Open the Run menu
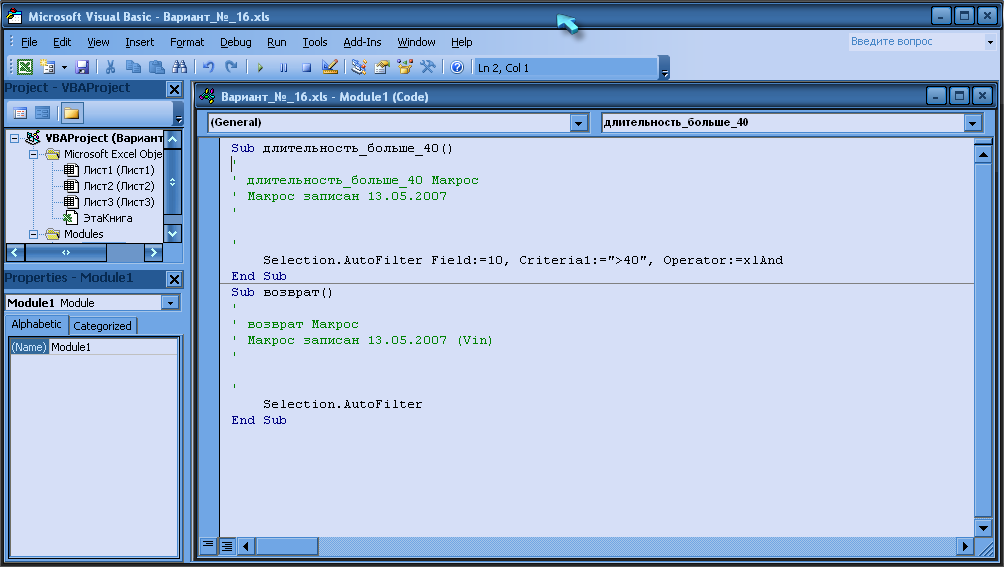The height and width of the screenshot is (567, 1004). pos(277,42)
